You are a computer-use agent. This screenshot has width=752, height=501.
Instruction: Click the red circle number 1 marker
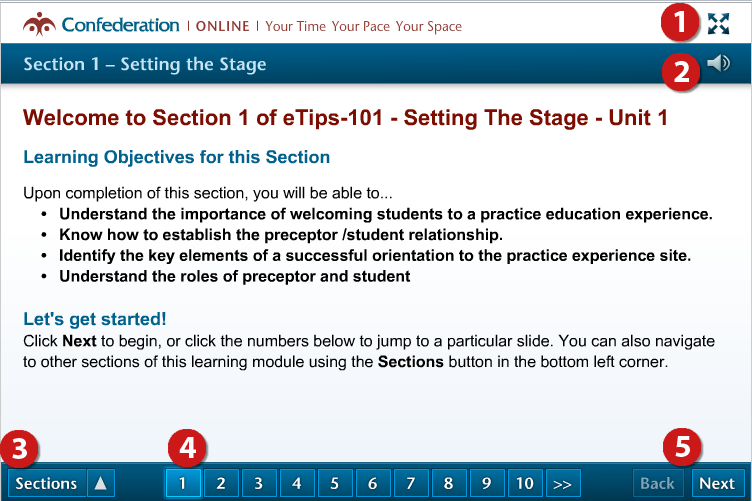[x=679, y=22]
